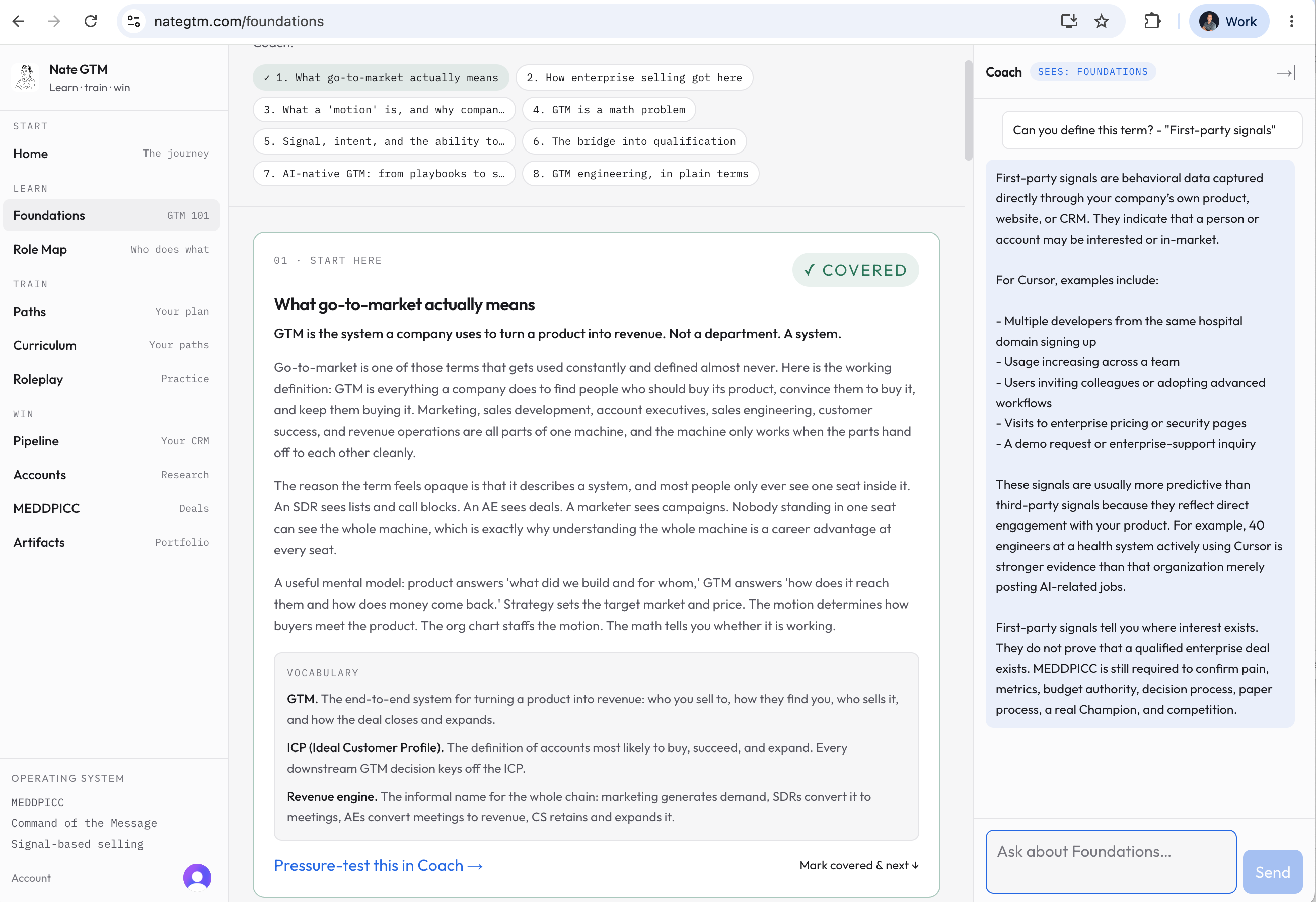Screen dimensions: 1316x902
Task: Click the install app icon in address bar
Action: 1068,22
